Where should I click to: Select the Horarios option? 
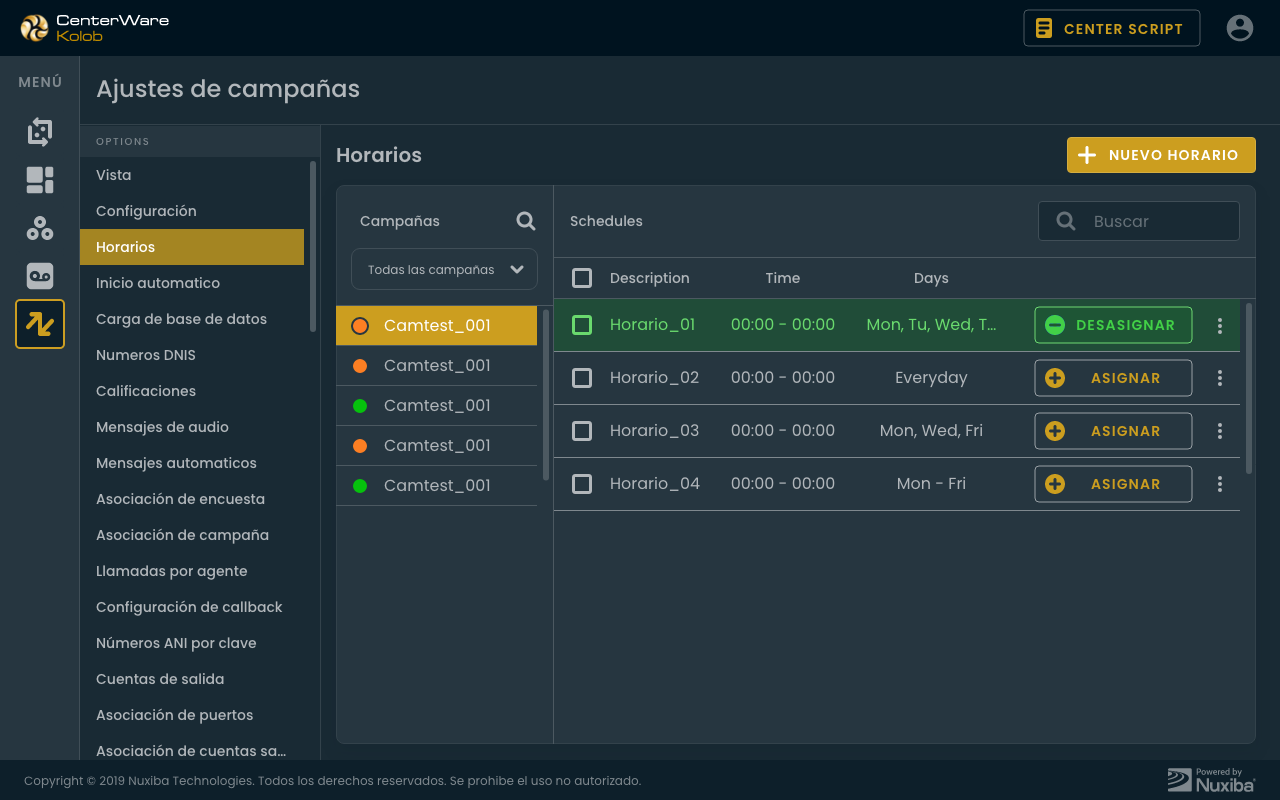[x=192, y=247]
